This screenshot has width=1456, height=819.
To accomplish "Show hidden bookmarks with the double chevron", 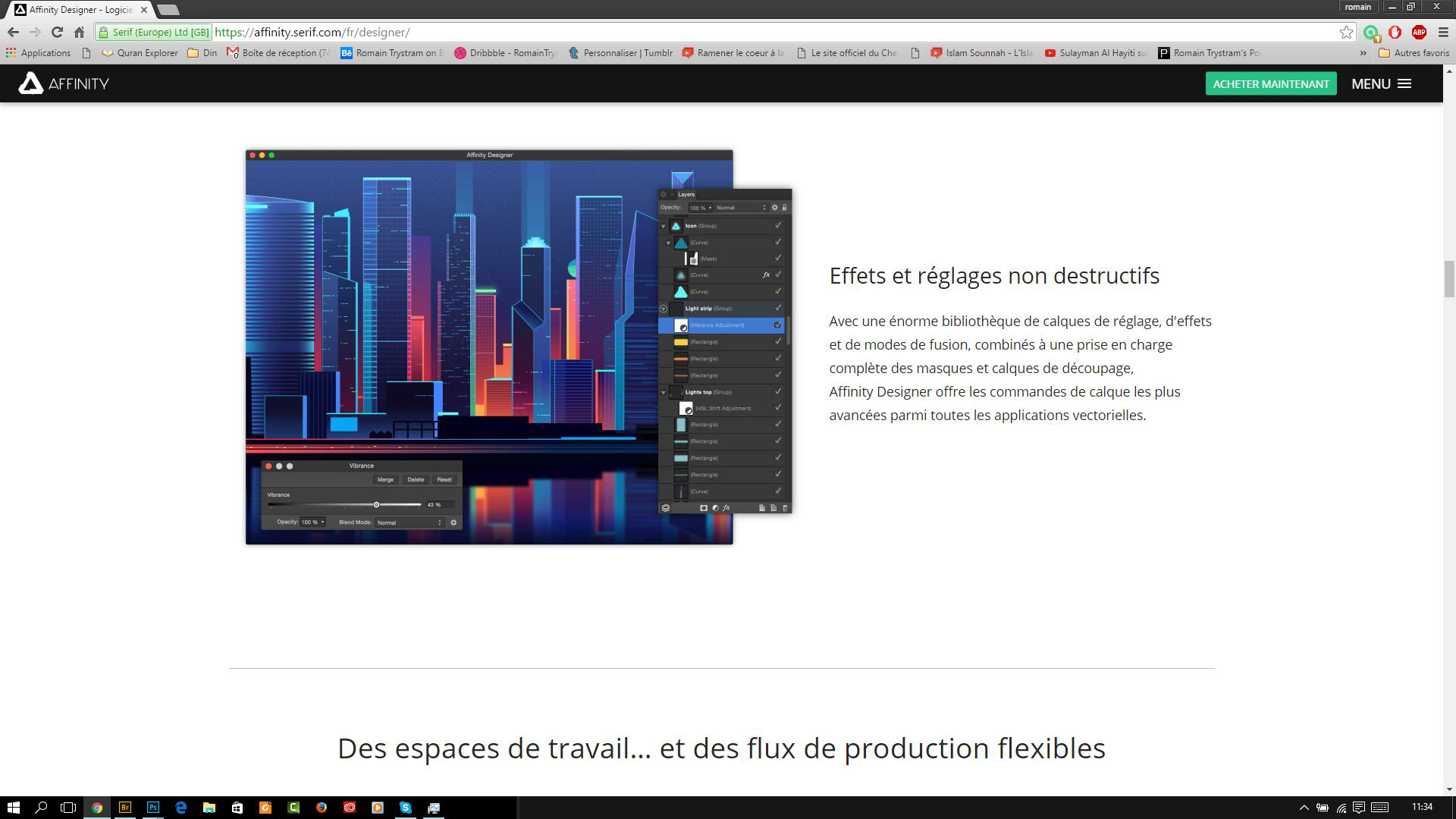I will click(x=1363, y=53).
